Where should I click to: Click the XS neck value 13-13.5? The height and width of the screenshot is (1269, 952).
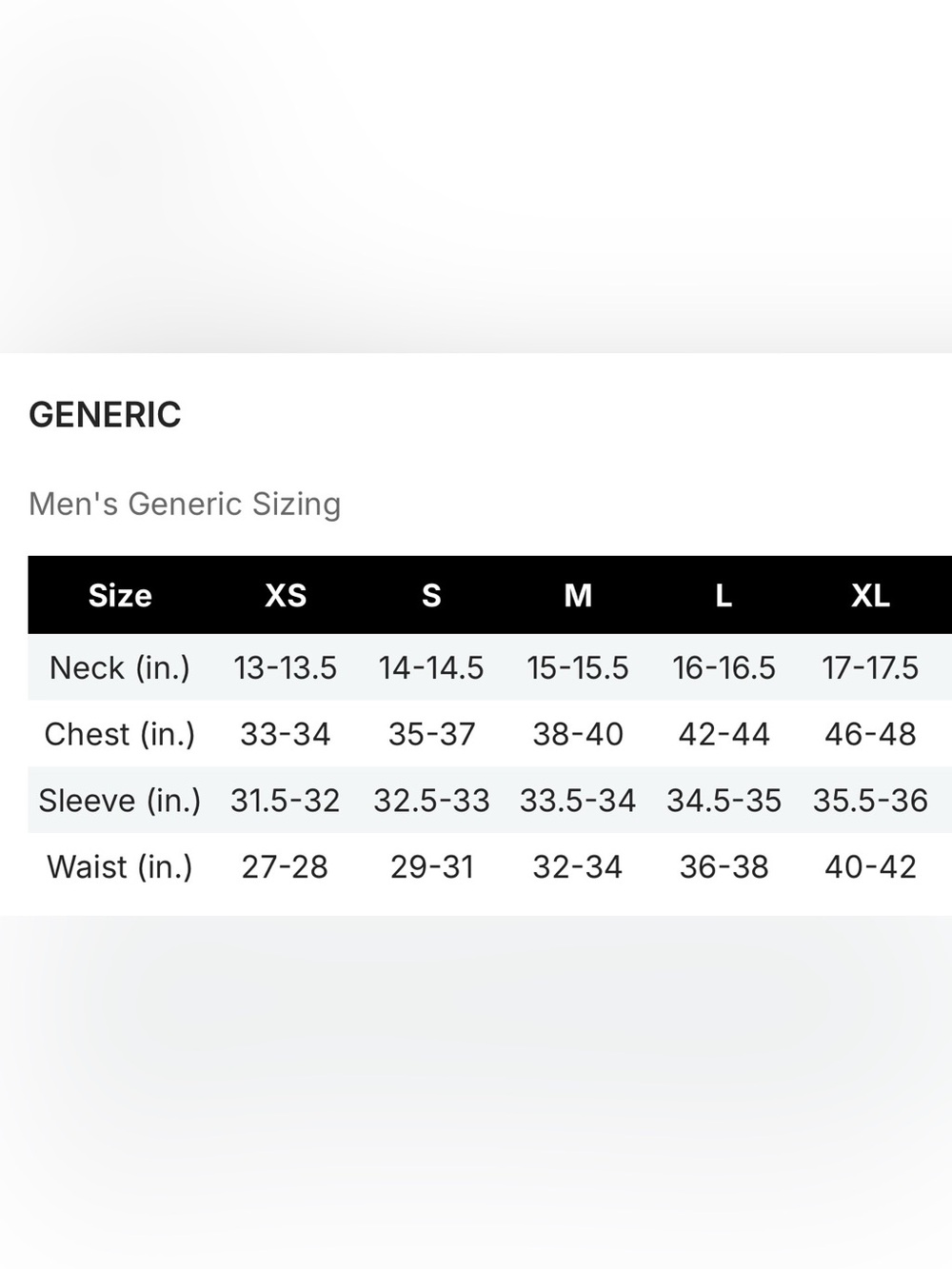click(286, 667)
